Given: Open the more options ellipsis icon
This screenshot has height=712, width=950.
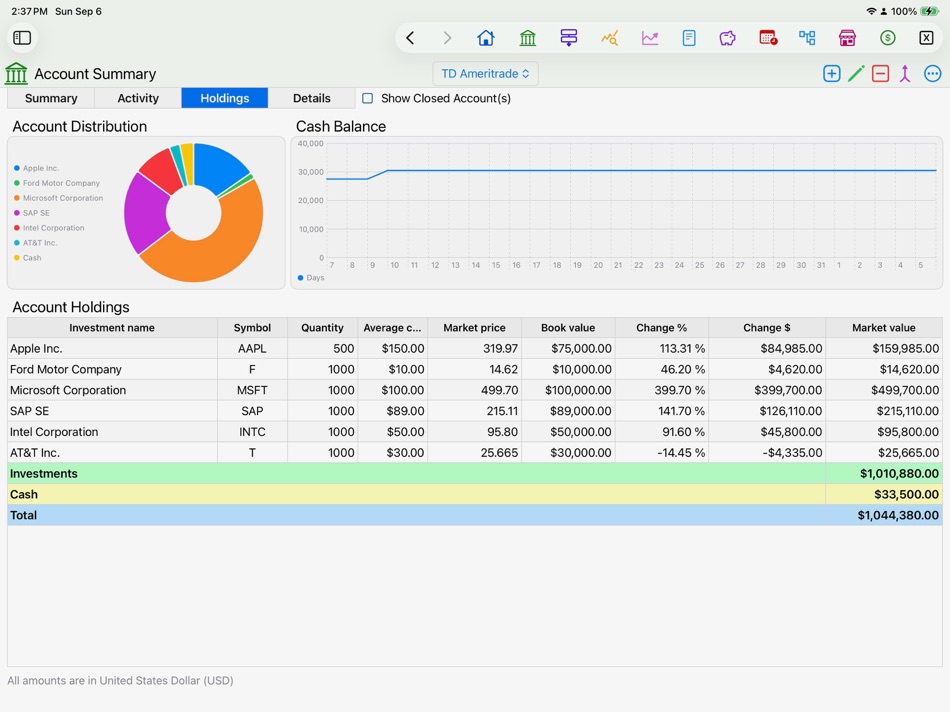Looking at the screenshot, I should (932, 74).
